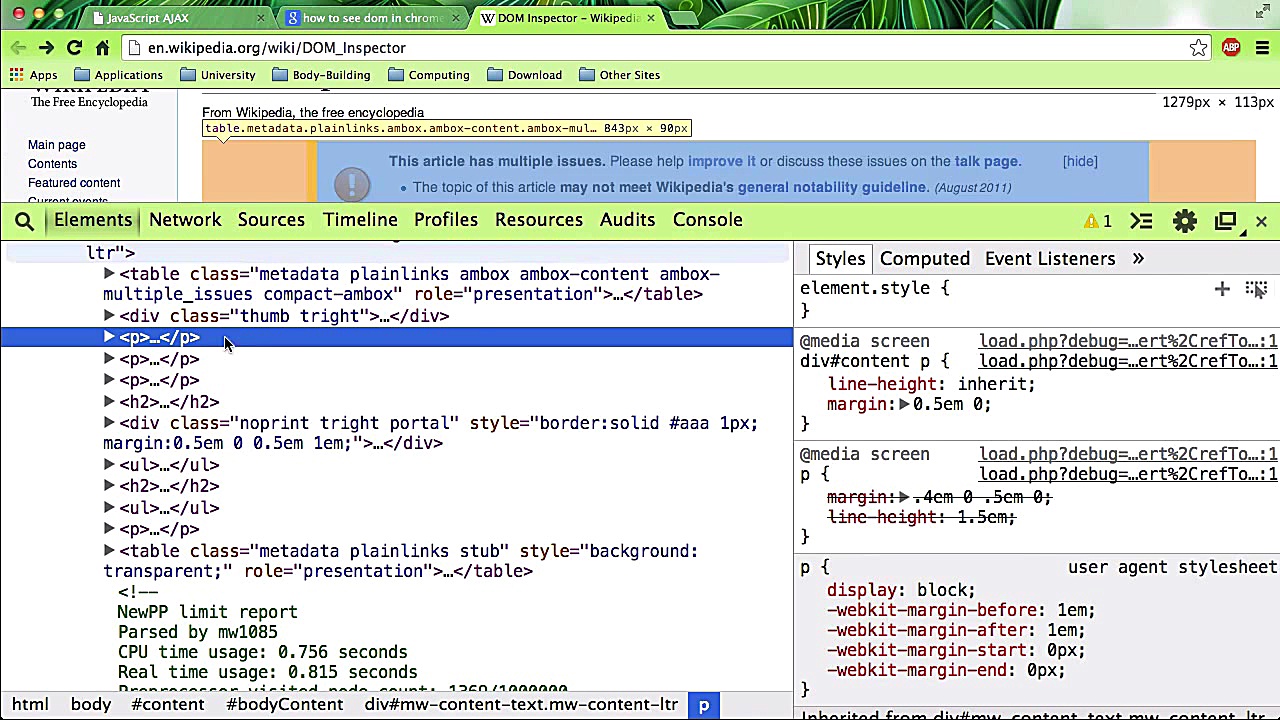The height and width of the screenshot is (720, 1280).
Task: Show more sidebar panes with chevron
Action: [x=1138, y=259]
